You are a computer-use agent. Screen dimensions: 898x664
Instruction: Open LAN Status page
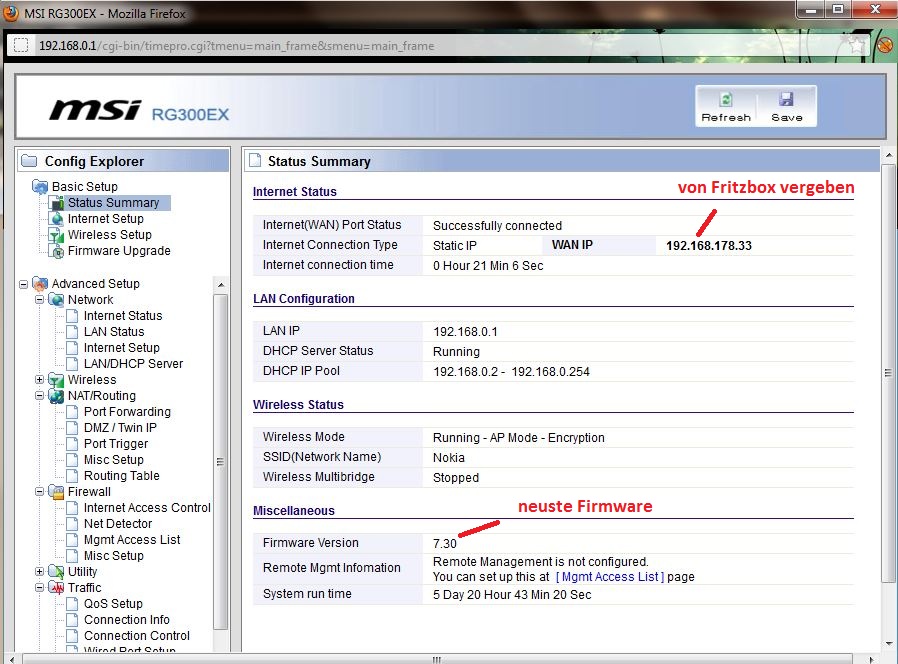pyautogui.click(x=114, y=332)
